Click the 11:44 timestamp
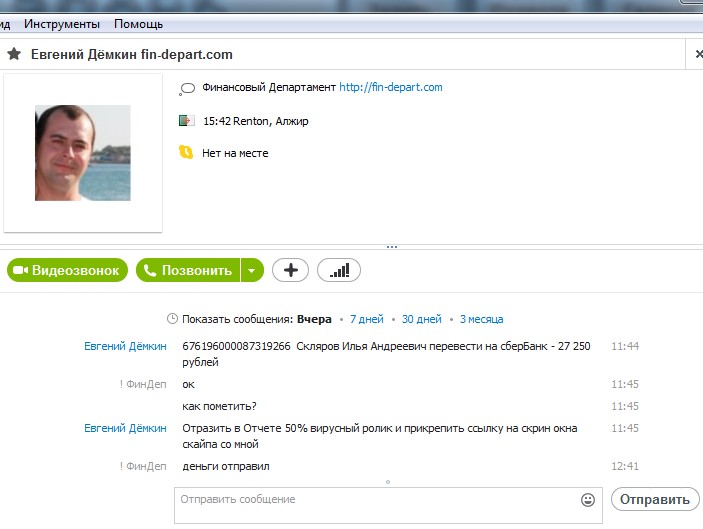The image size is (703, 529). pyautogui.click(x=625, y=346)
